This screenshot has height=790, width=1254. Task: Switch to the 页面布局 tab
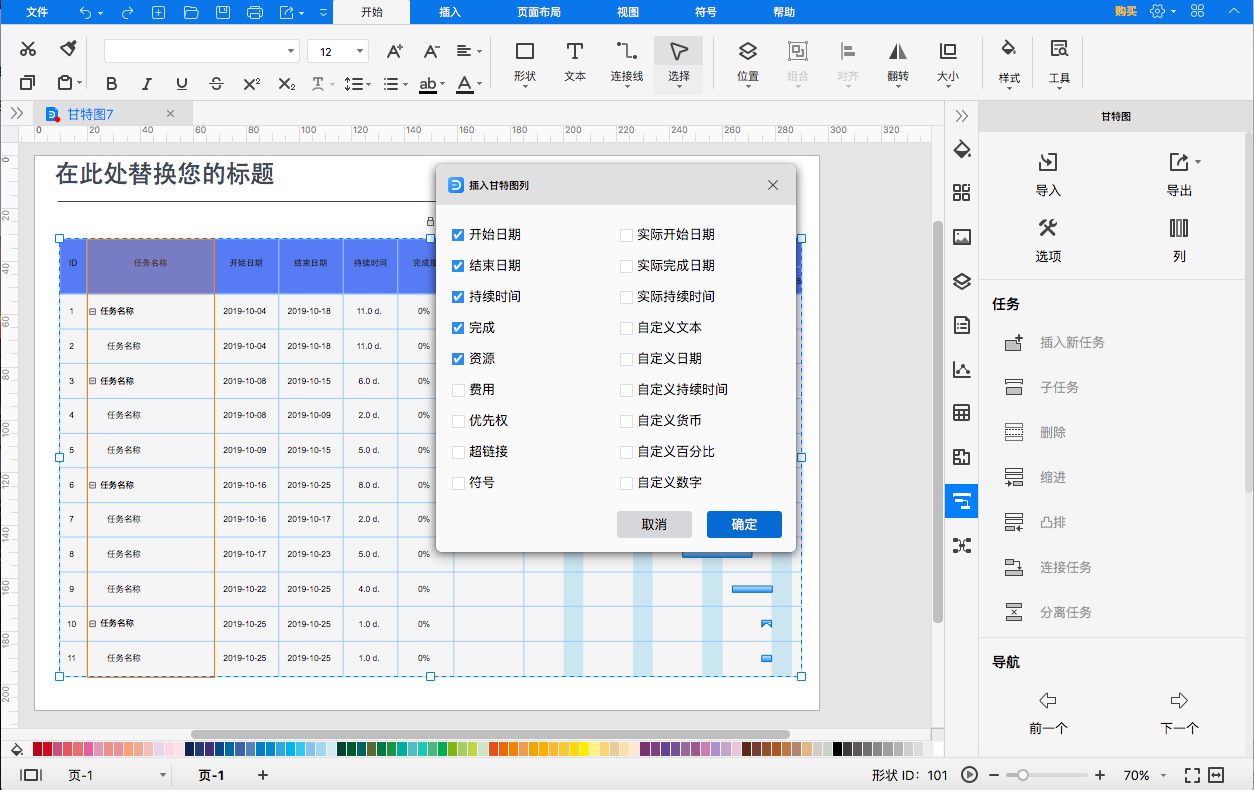[538, 12]
